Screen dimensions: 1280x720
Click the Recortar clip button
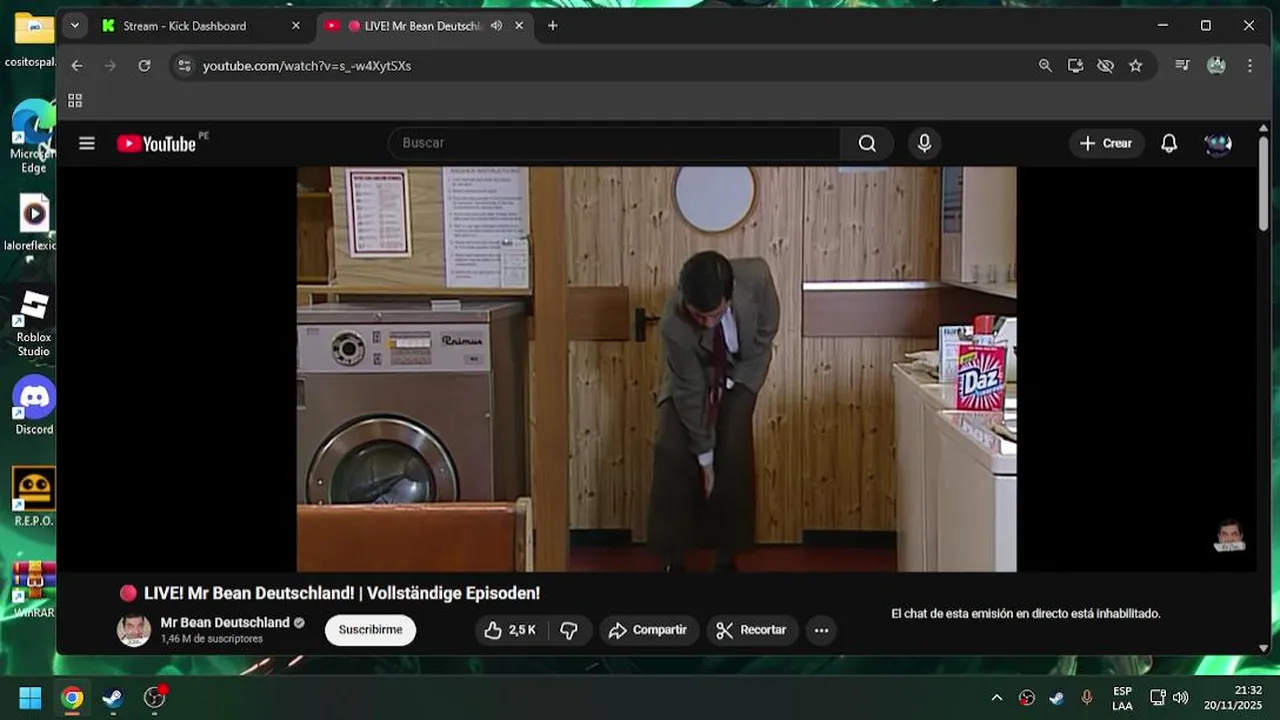(752, 630)
